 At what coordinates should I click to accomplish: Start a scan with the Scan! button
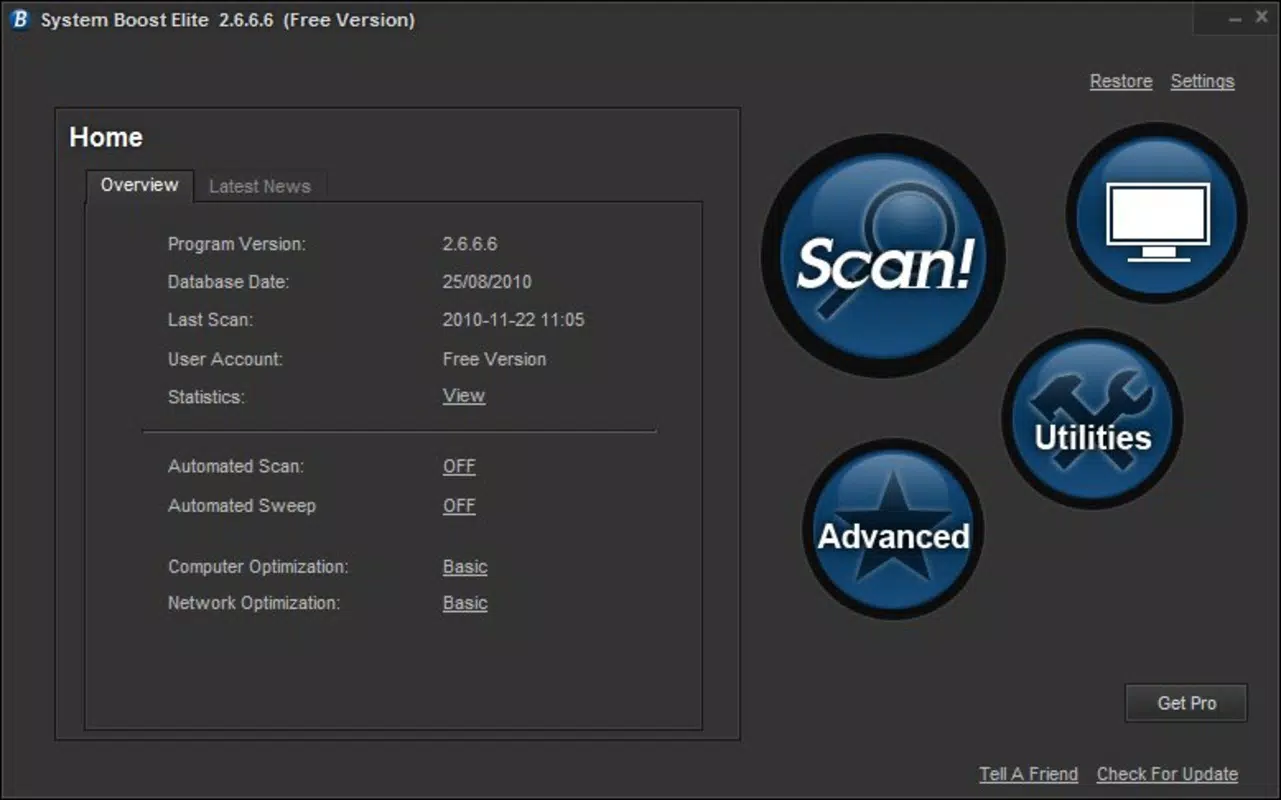[883, 256]
